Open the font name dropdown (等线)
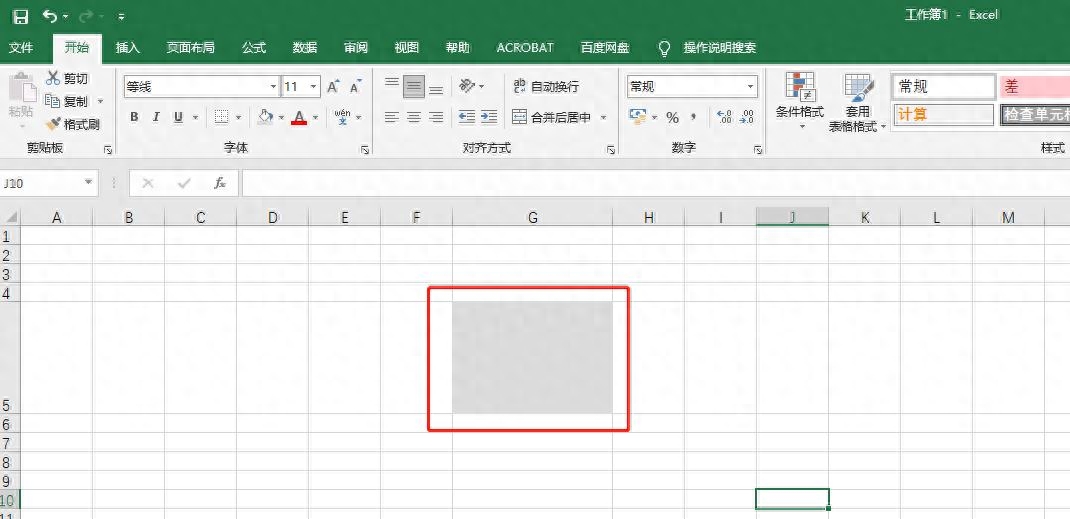Viewport: 1070px width, 519px height. point(271,87)
